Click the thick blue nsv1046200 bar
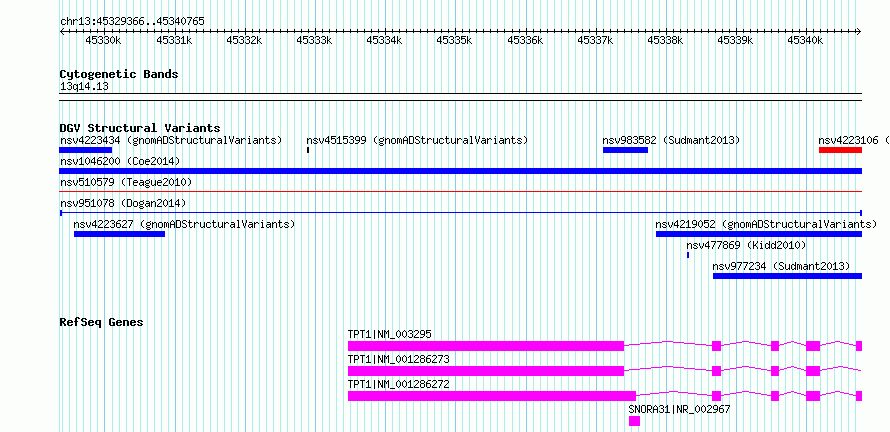Viewport: 890px width, 432px height. [461, 171]
